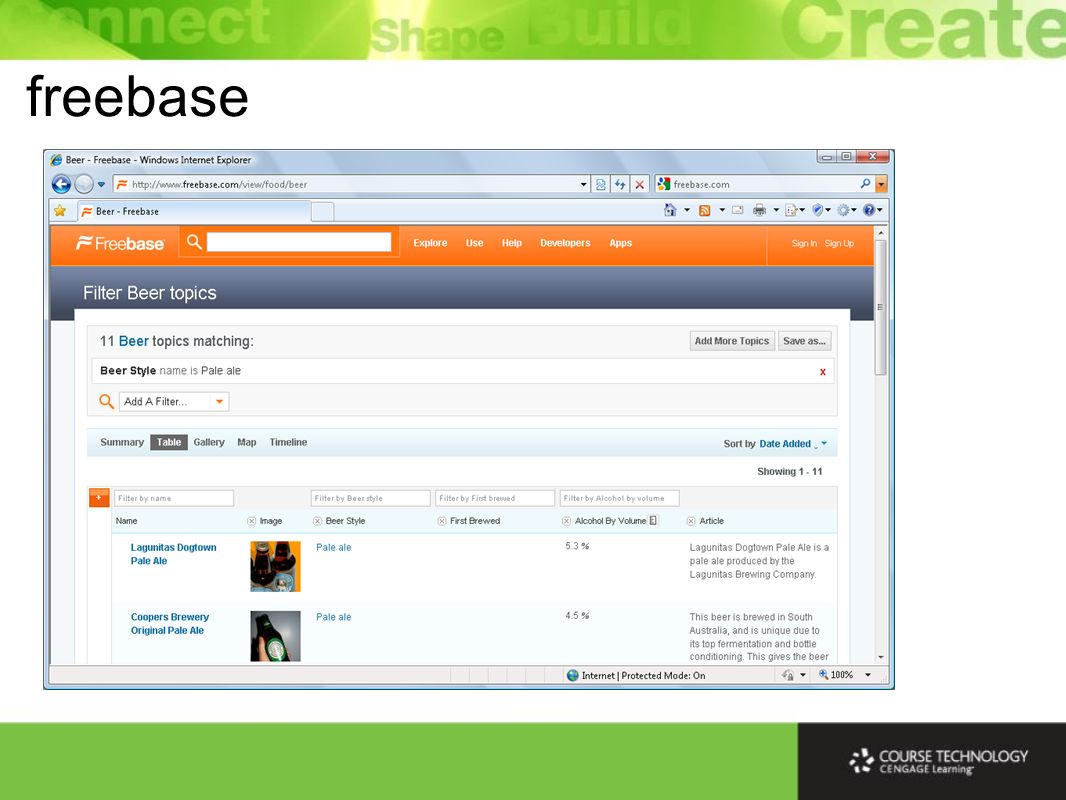Click the orange add column plus button
The width and height of the screenshot is (1066, 800).
click(99, 498)
